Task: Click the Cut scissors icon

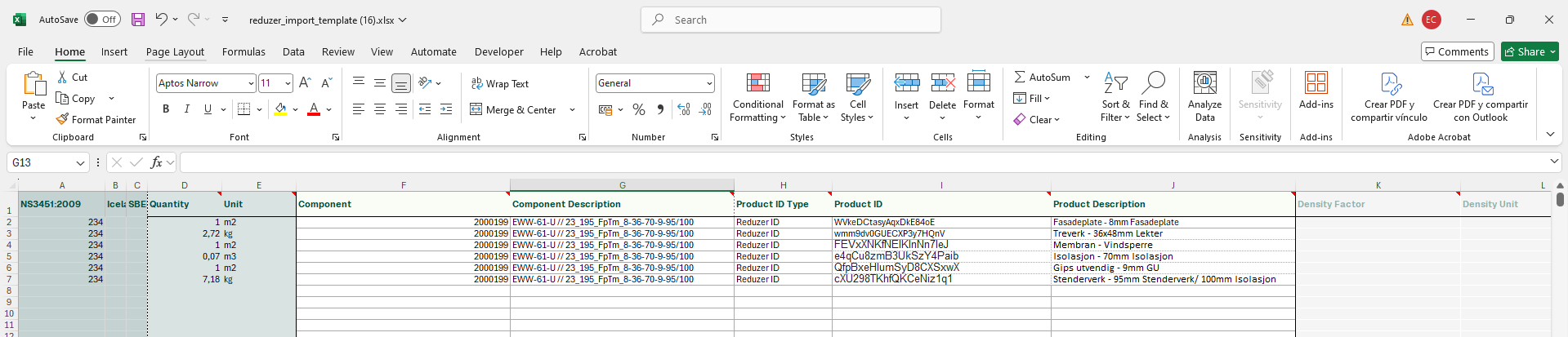Action: (x=62, y=77)
